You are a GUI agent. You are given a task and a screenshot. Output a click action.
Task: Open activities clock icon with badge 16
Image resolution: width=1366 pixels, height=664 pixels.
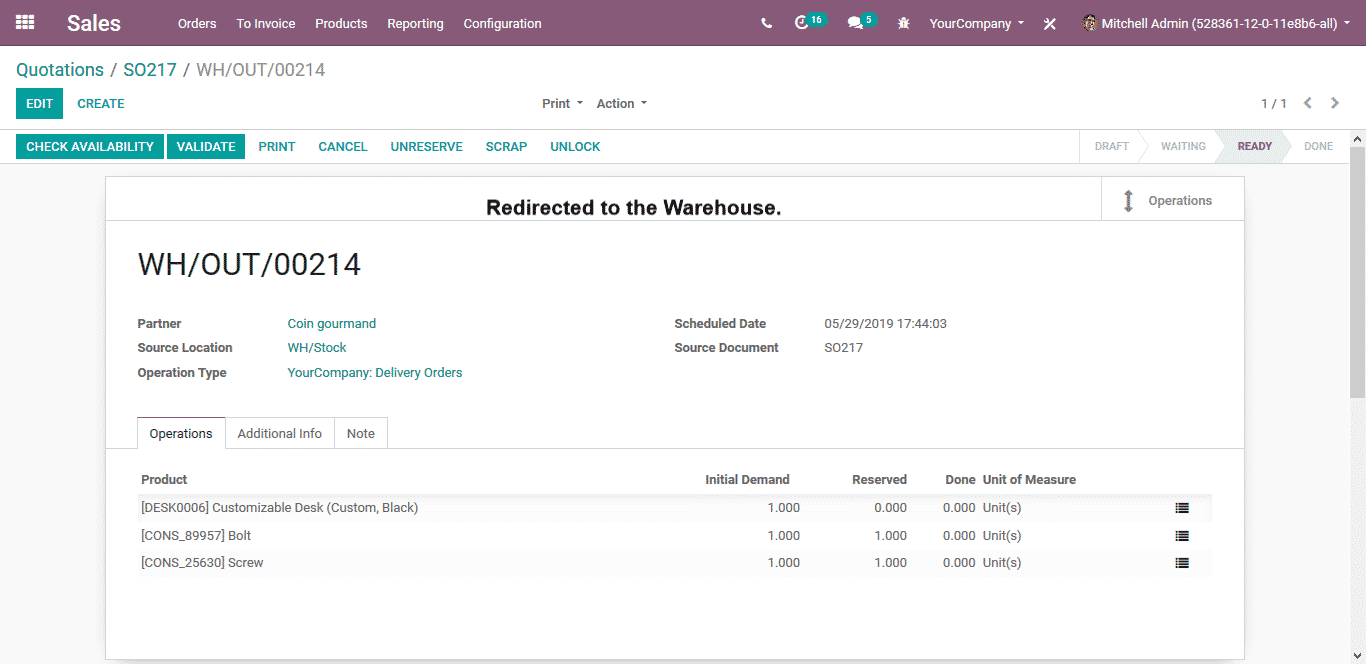[x=802, y=23]
